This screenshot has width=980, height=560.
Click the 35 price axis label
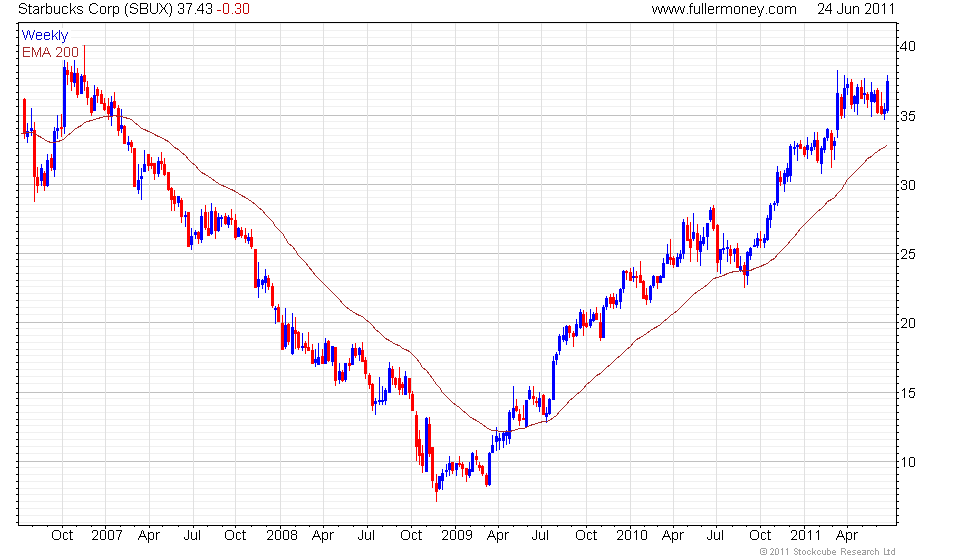[906, 116]
